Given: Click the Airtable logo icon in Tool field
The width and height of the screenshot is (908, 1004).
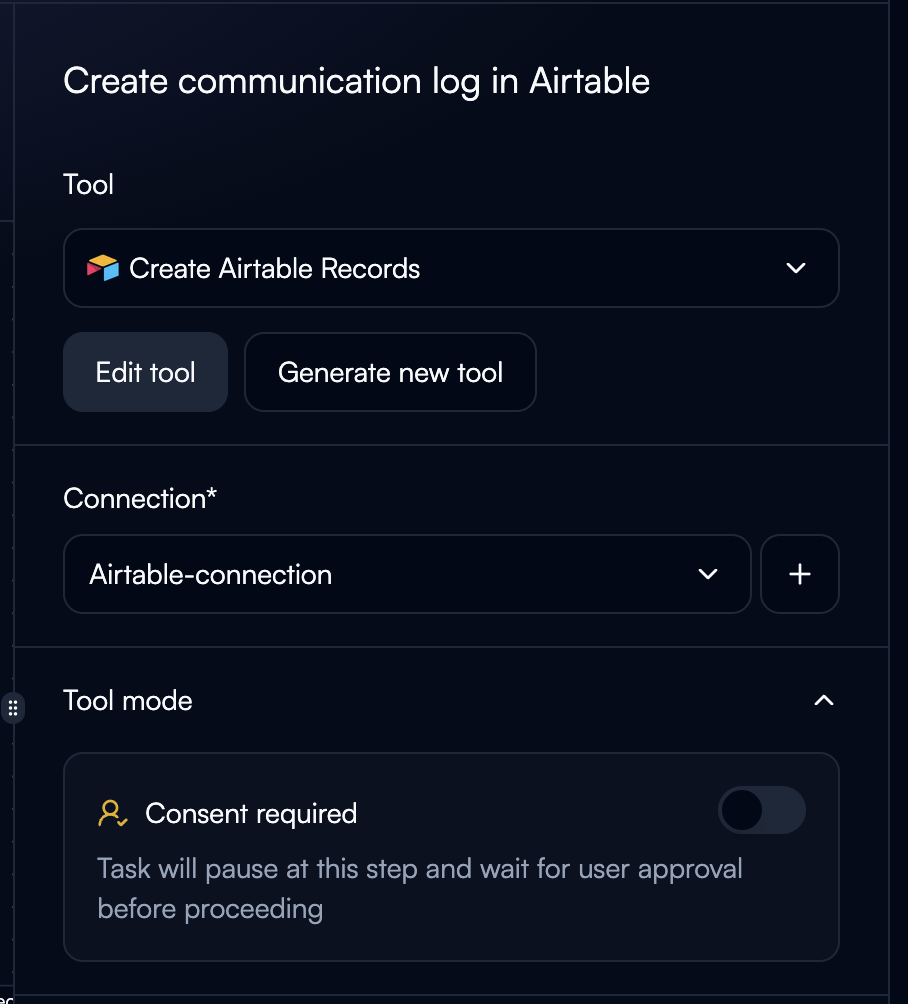Looking at the screenshot, I should [x=103, y=268].
